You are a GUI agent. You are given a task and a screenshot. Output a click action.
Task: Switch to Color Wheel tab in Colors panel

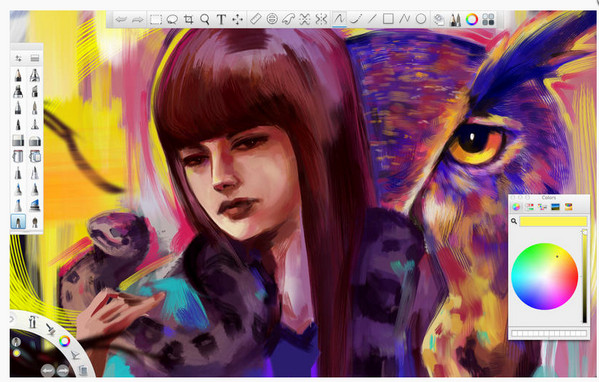coord(516,207)
